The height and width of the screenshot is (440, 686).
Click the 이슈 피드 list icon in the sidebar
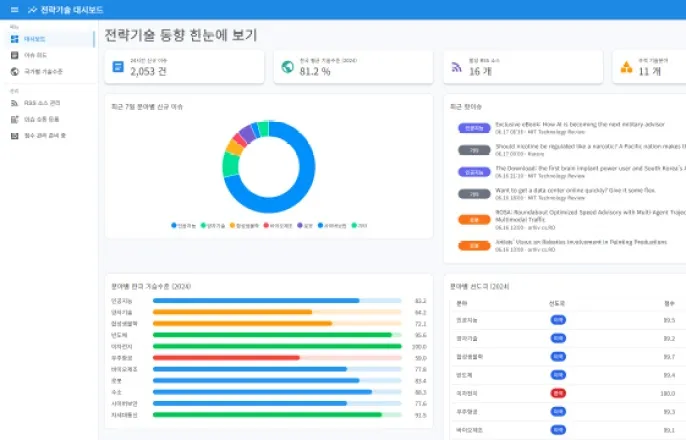click(14, 55)
